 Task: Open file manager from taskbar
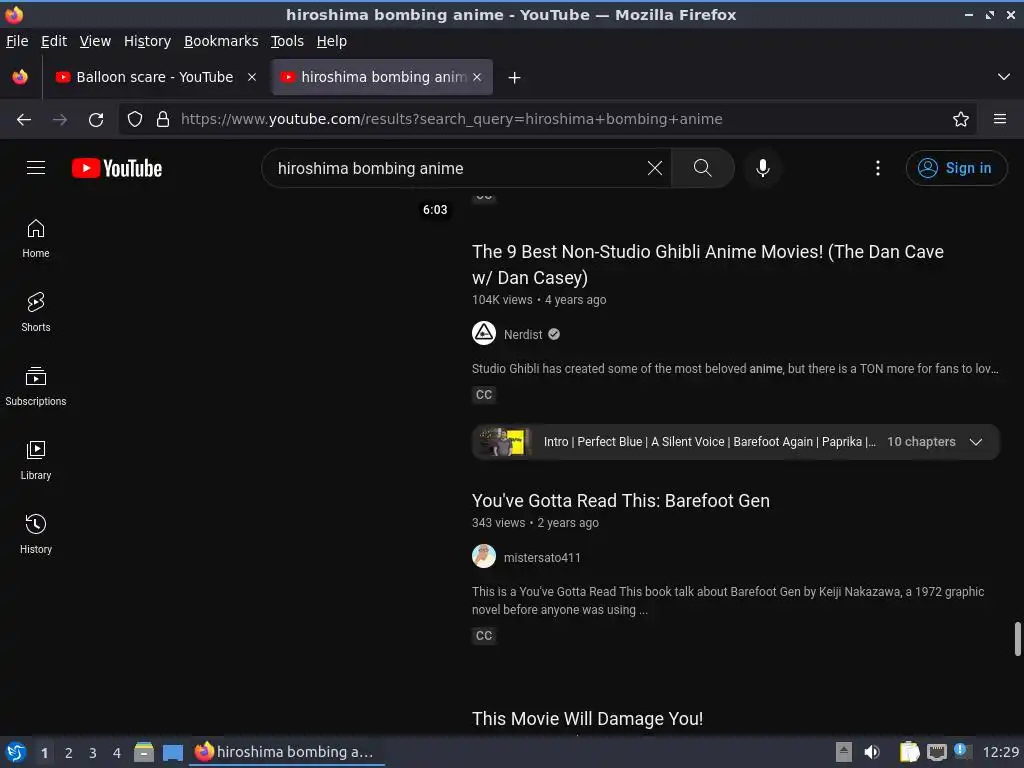[144, 752]
